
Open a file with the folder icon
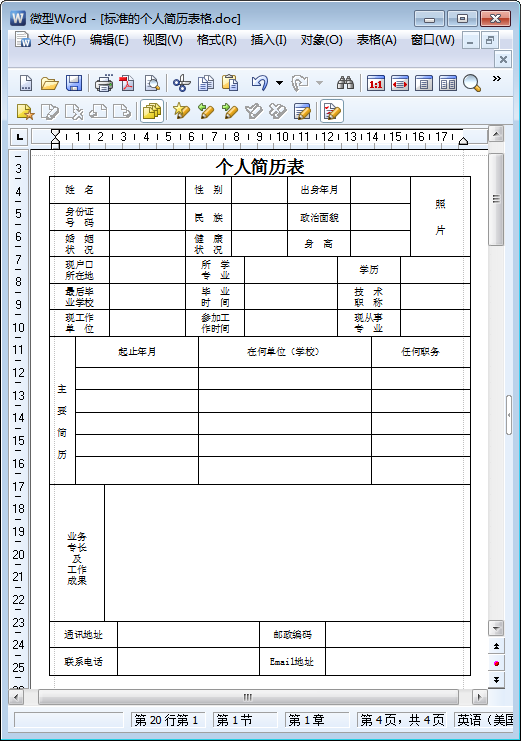(x=50, y=83)
